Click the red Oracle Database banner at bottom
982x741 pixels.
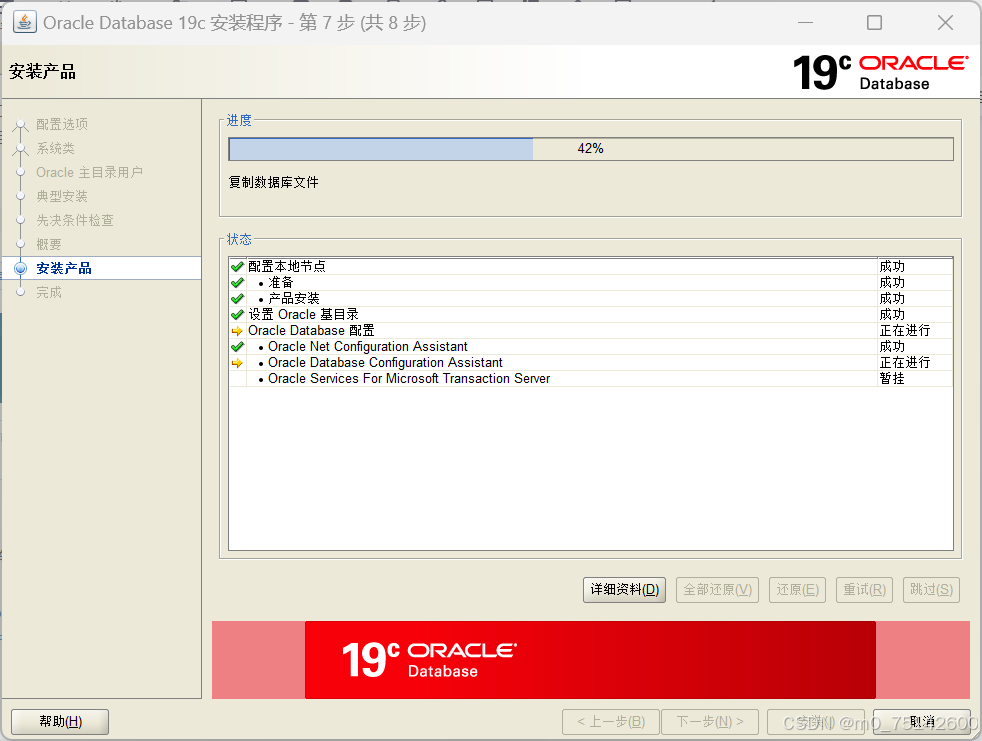[x=590, y=660]
